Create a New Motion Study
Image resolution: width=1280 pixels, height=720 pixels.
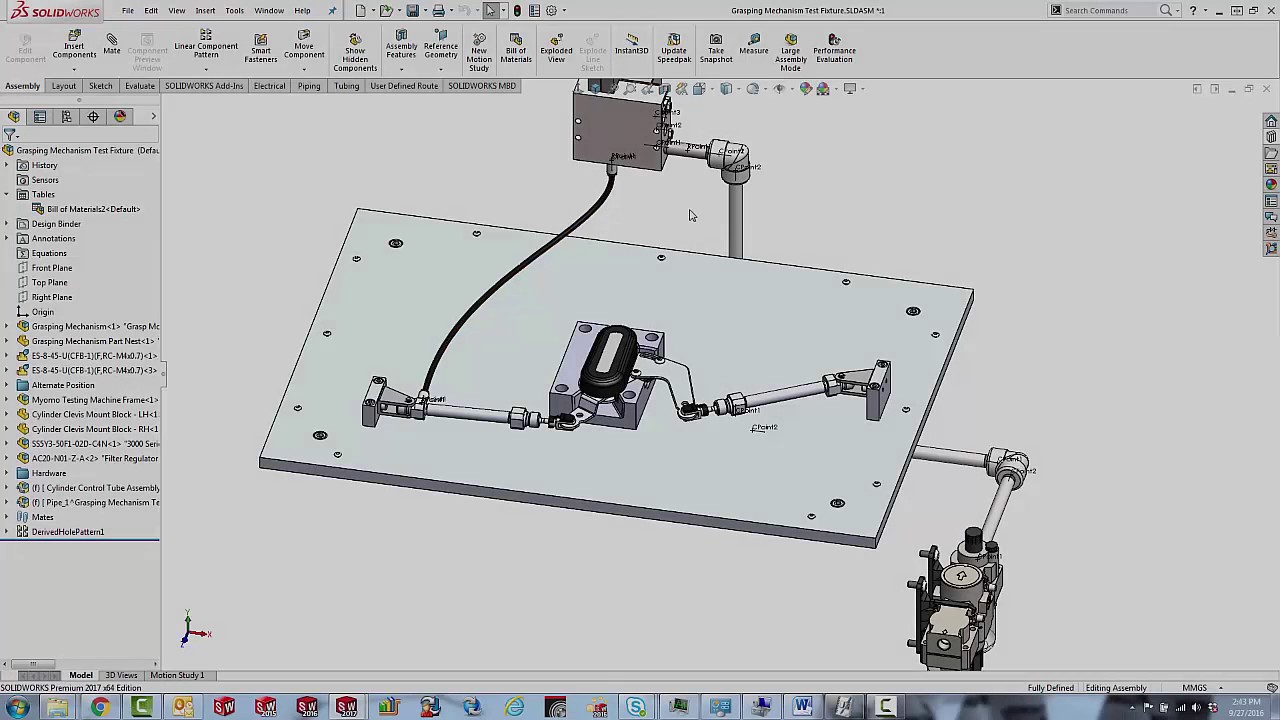(x=479, y=52)
